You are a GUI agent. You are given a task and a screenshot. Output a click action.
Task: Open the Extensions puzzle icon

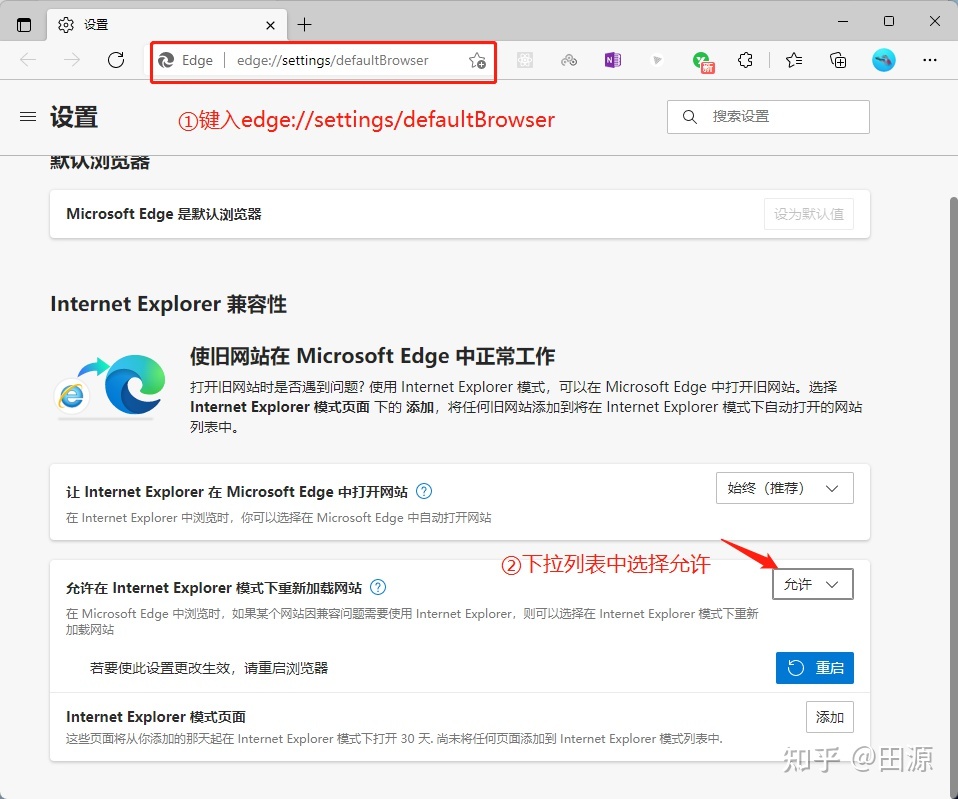[745, 60]
